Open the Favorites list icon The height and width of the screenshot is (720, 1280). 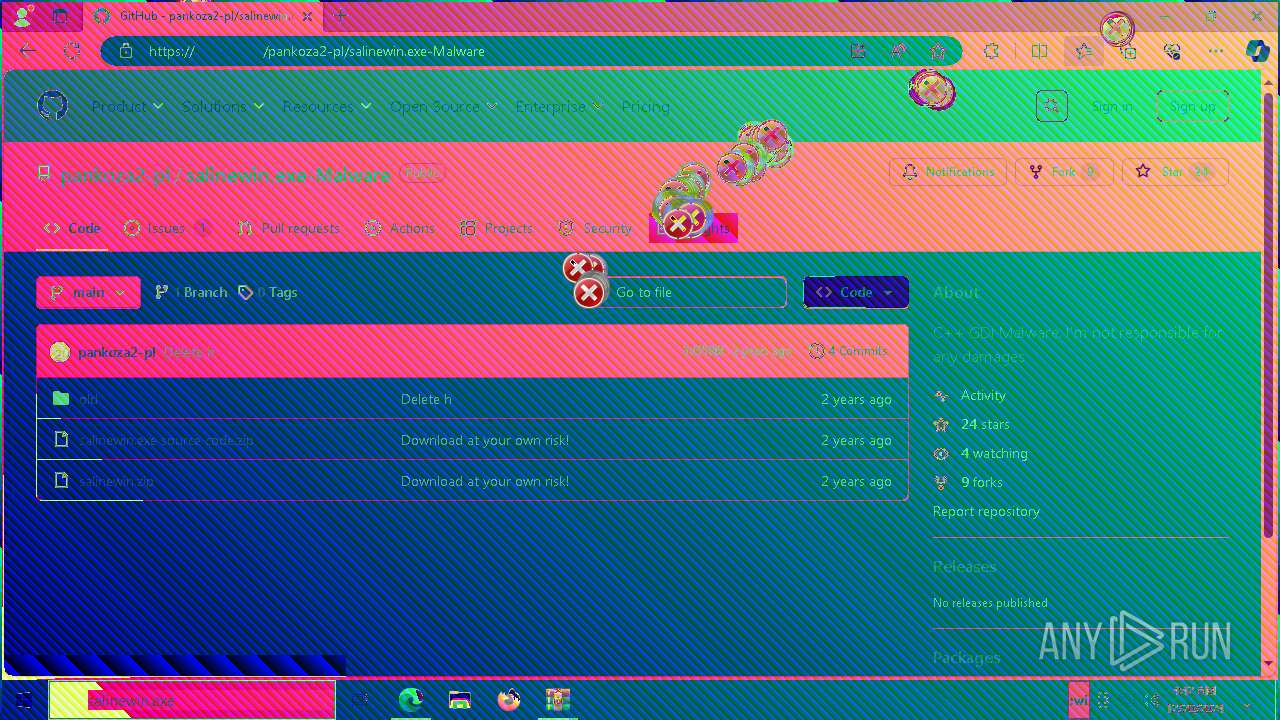(x=1084, y=51)
